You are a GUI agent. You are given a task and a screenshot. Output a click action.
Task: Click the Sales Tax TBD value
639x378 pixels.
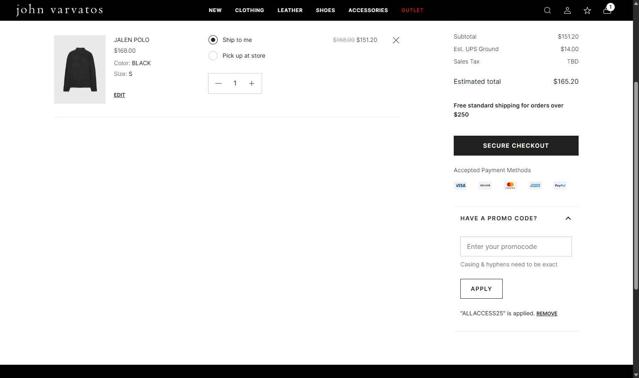pos(573,62)
